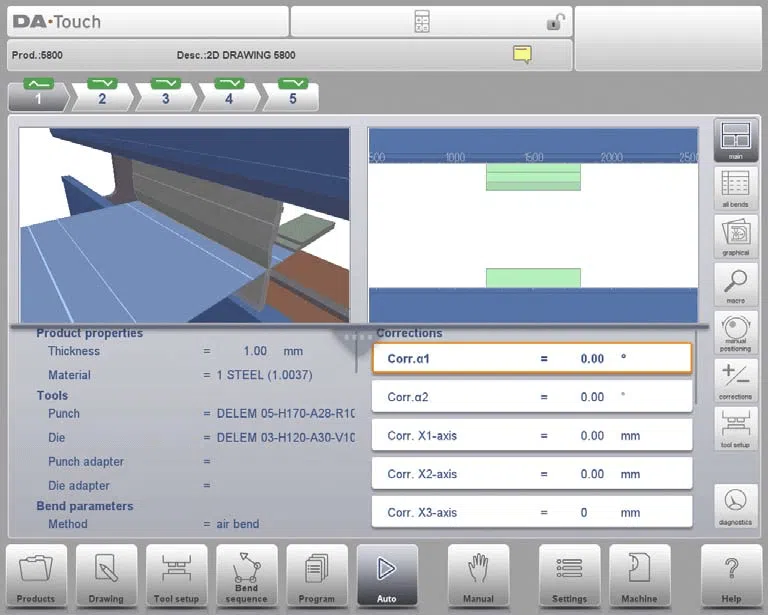
Task: Click the Corr. X3-axis field
Action: point(532,512)
